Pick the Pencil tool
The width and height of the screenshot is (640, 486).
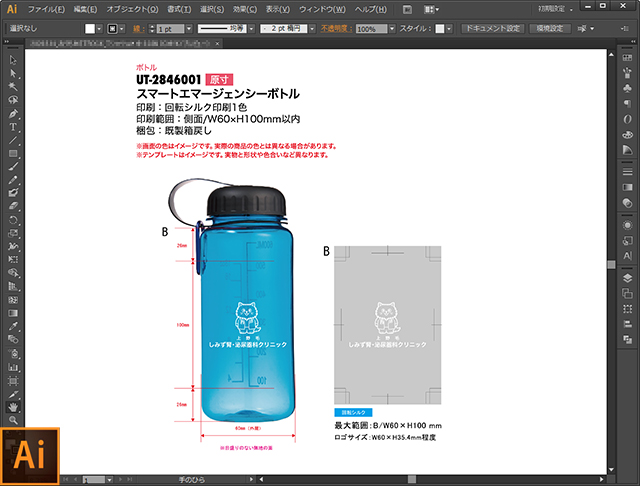[13, 180]
